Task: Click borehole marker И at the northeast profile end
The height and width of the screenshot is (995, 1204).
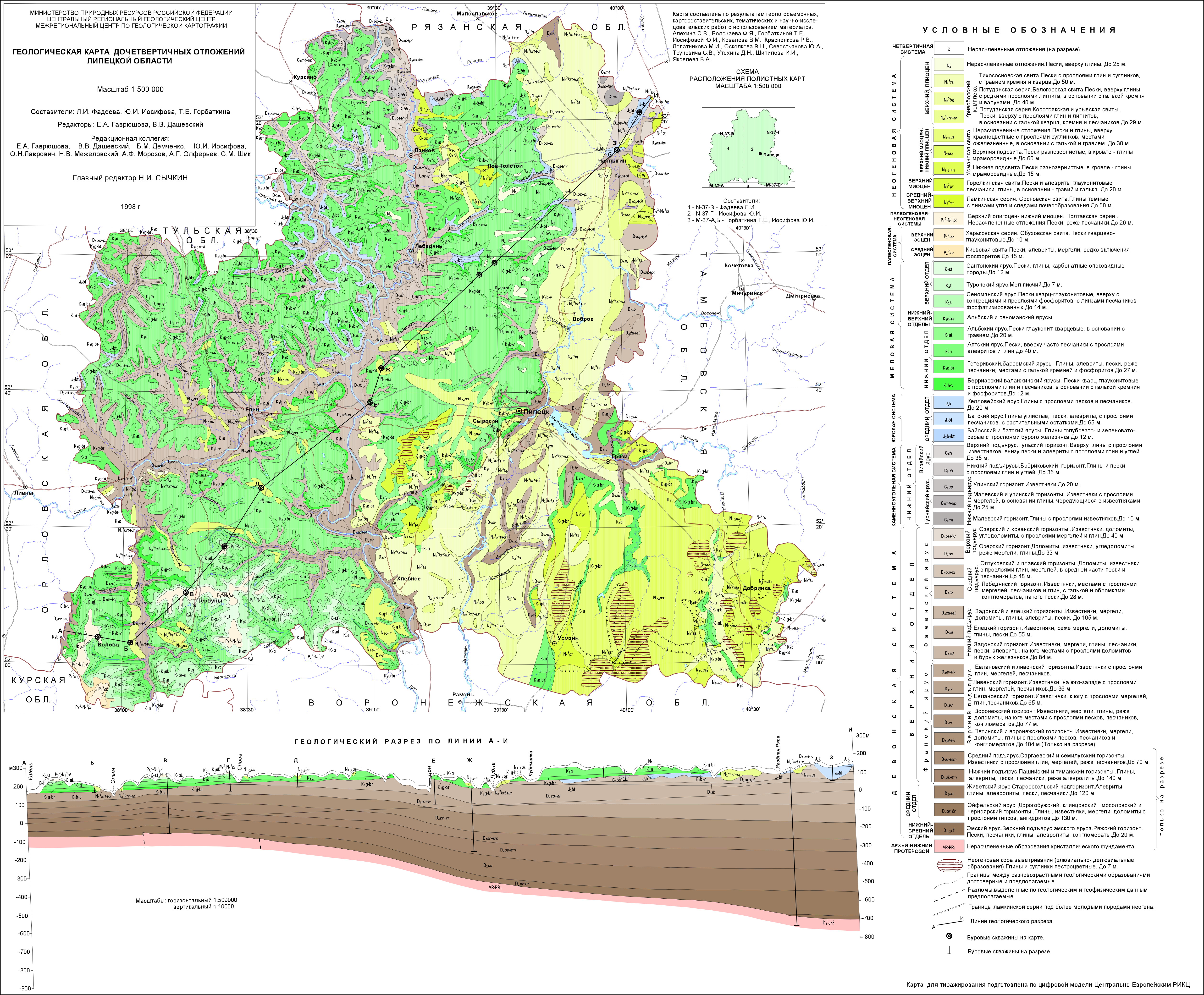Action: click(x=639, y=113)
